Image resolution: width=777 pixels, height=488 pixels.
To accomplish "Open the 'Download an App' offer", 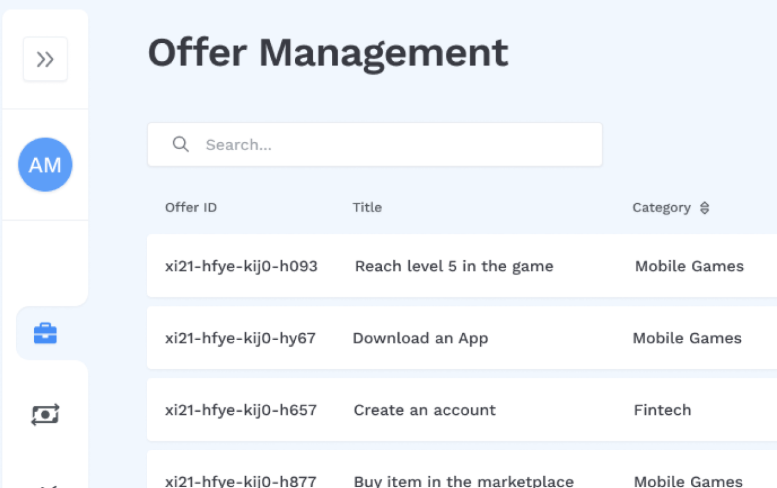I will tap(420, 338).
